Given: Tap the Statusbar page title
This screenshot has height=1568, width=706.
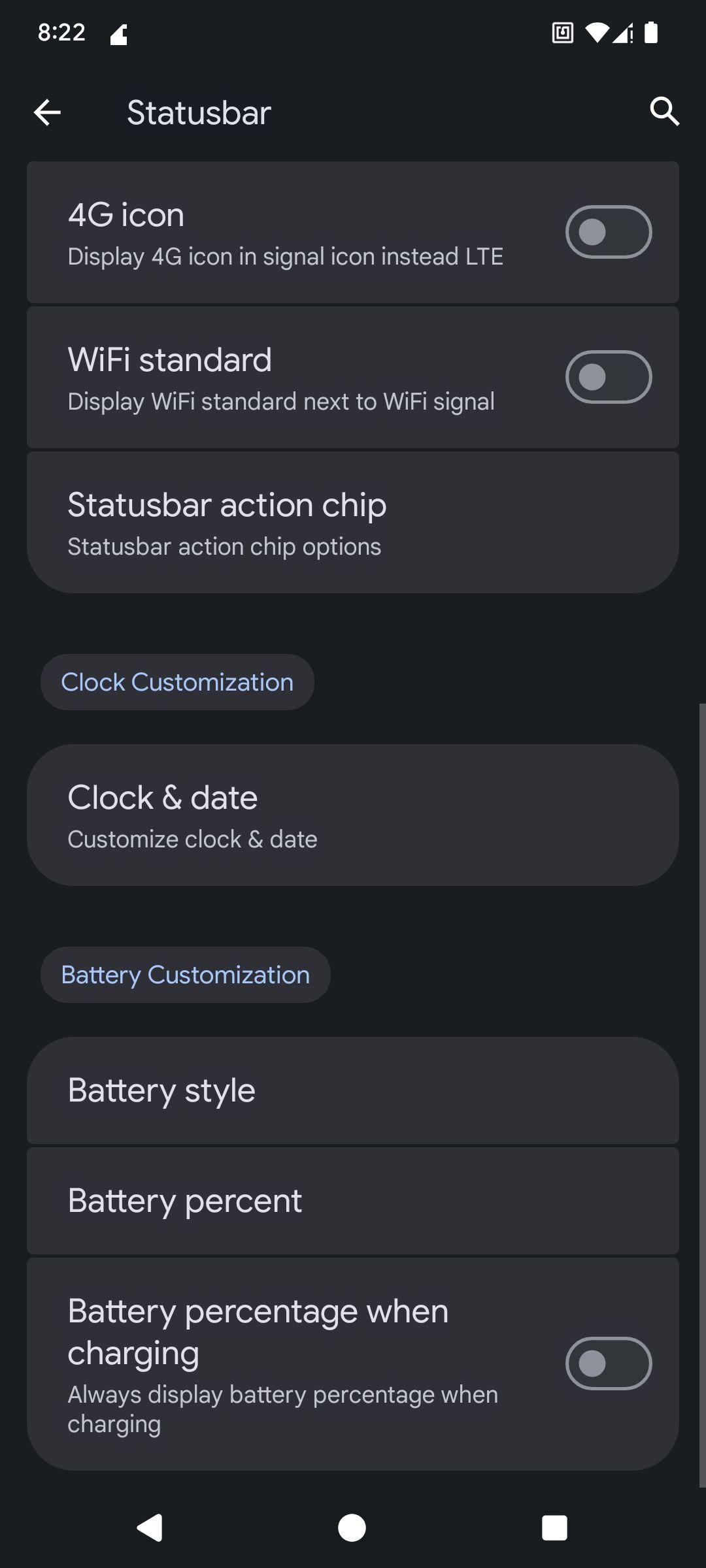Looking at the screenshot, I should [199, 112].
